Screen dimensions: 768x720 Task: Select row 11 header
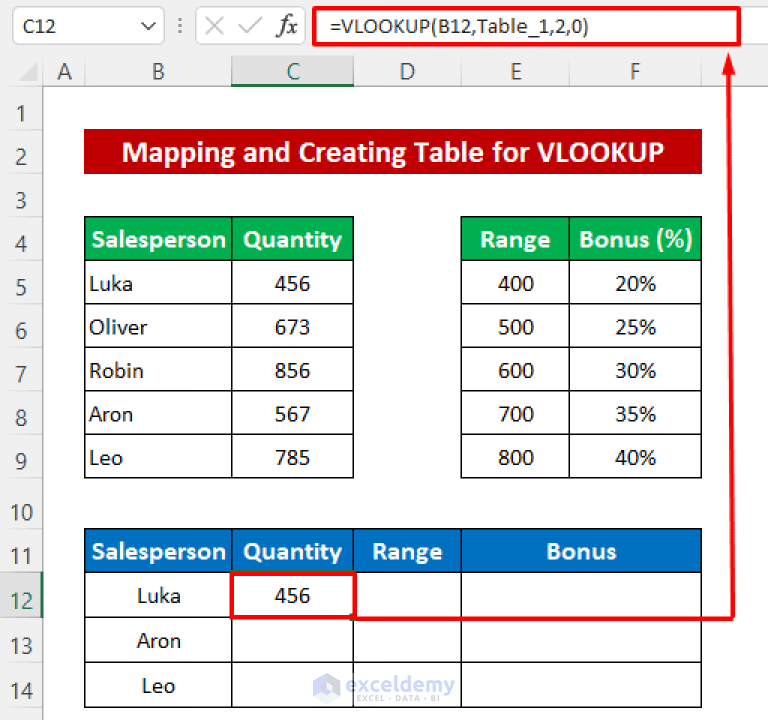pyautogui.click(x=21, y=551)
